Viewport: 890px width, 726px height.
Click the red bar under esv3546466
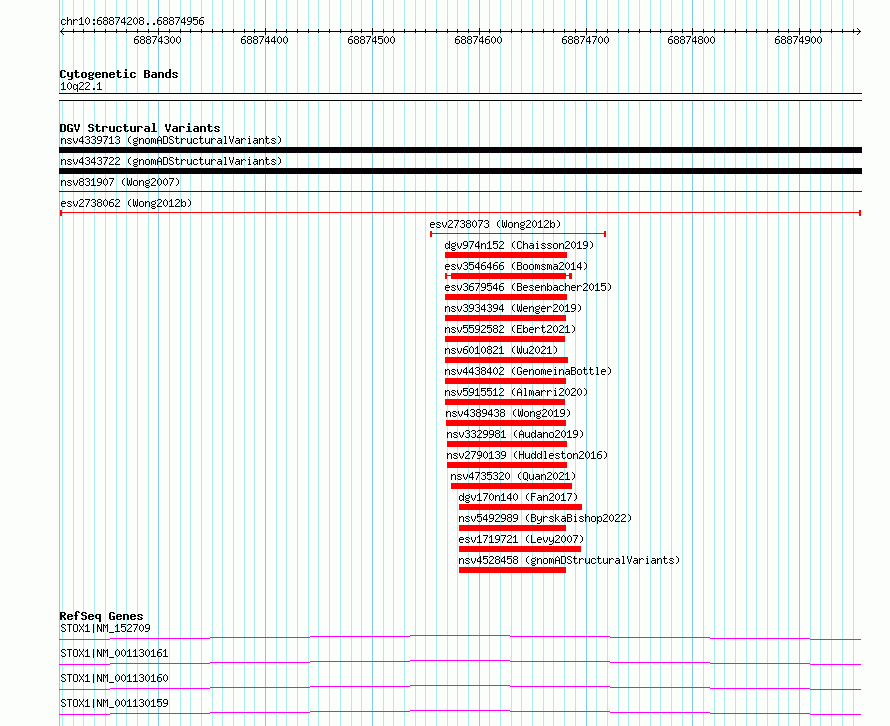(x=509, y=276)
